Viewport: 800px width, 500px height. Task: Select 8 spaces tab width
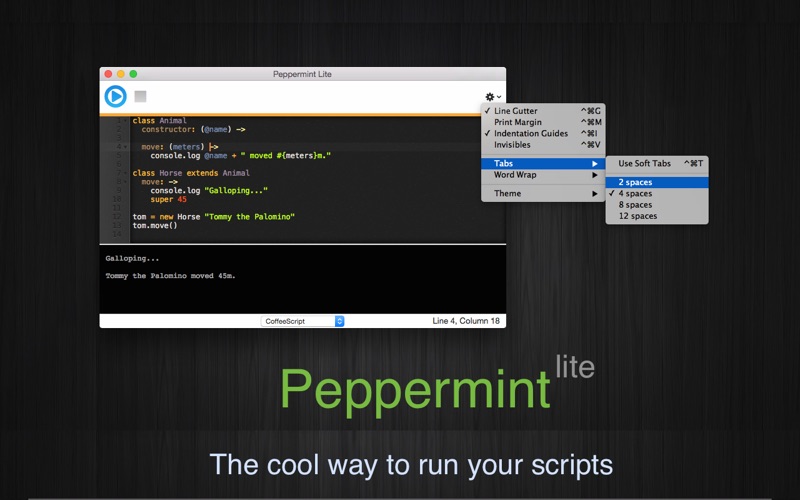[x=657, y=205]
